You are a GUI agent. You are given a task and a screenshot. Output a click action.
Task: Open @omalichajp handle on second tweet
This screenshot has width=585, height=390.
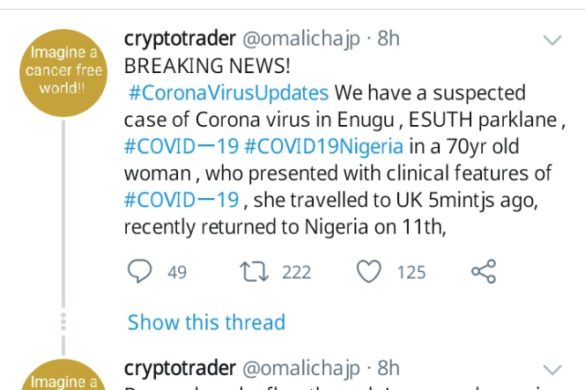click(x=301, y=369)
